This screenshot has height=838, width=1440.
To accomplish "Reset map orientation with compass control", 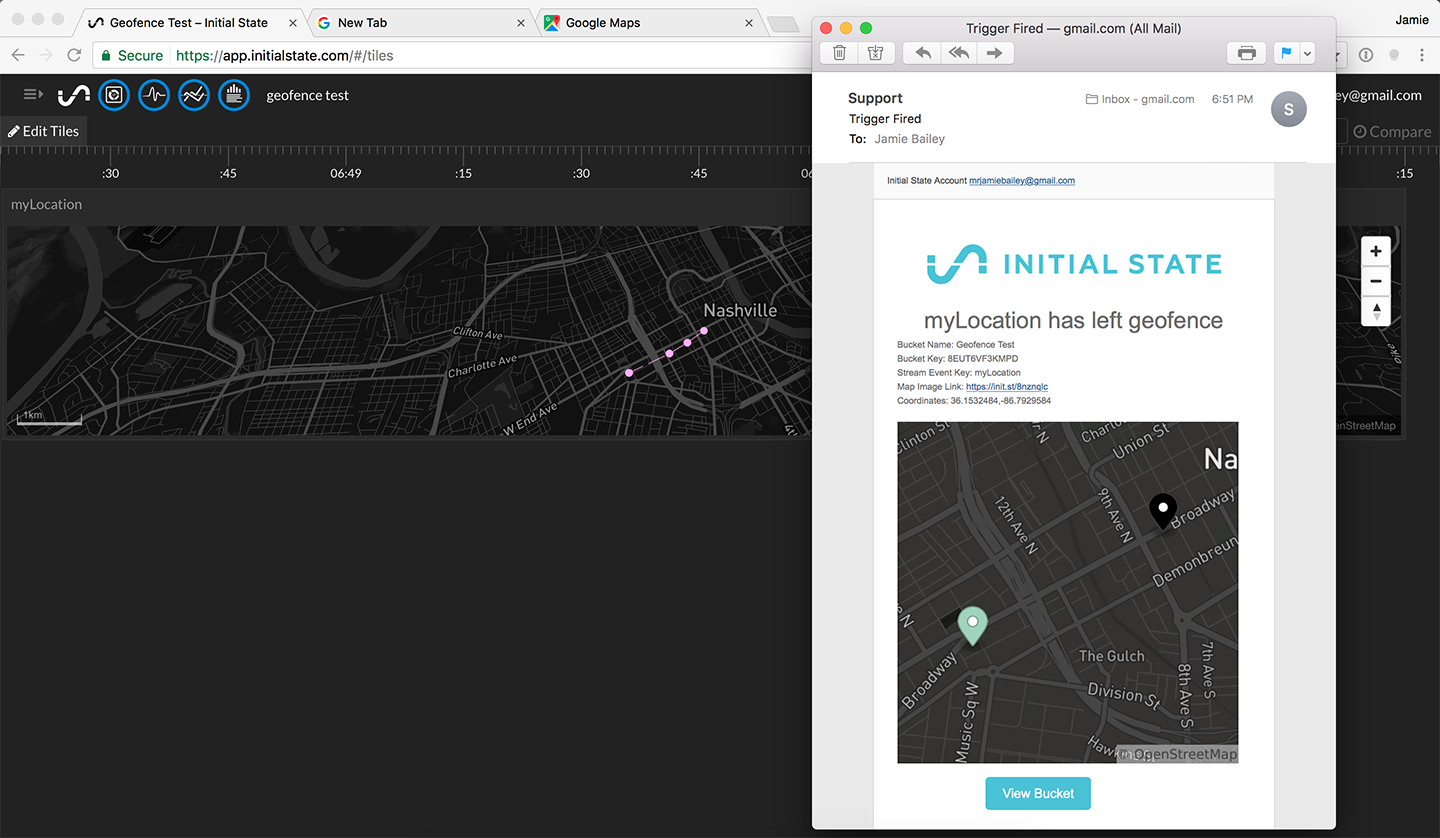I will click(1376, 311).
